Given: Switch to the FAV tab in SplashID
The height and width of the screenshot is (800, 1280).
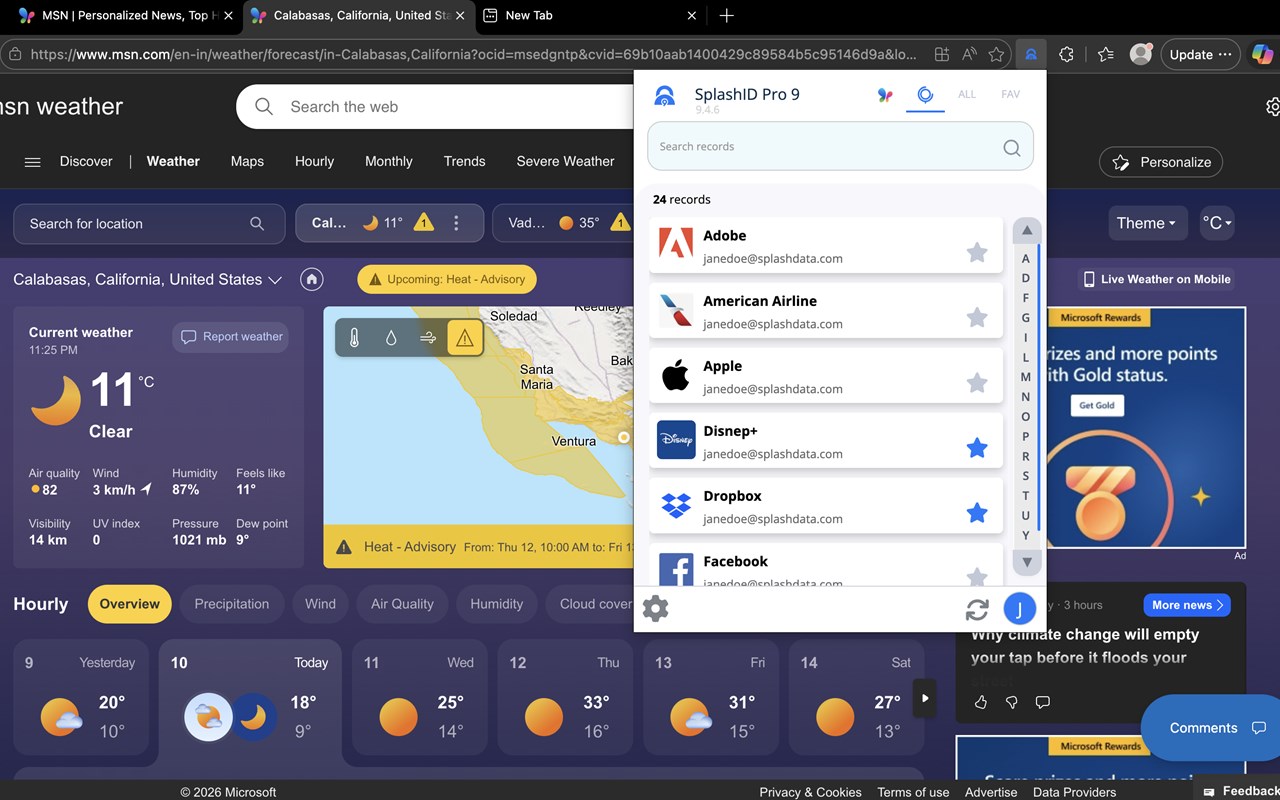Looking at the screenshot, I should click(1010, 94).
